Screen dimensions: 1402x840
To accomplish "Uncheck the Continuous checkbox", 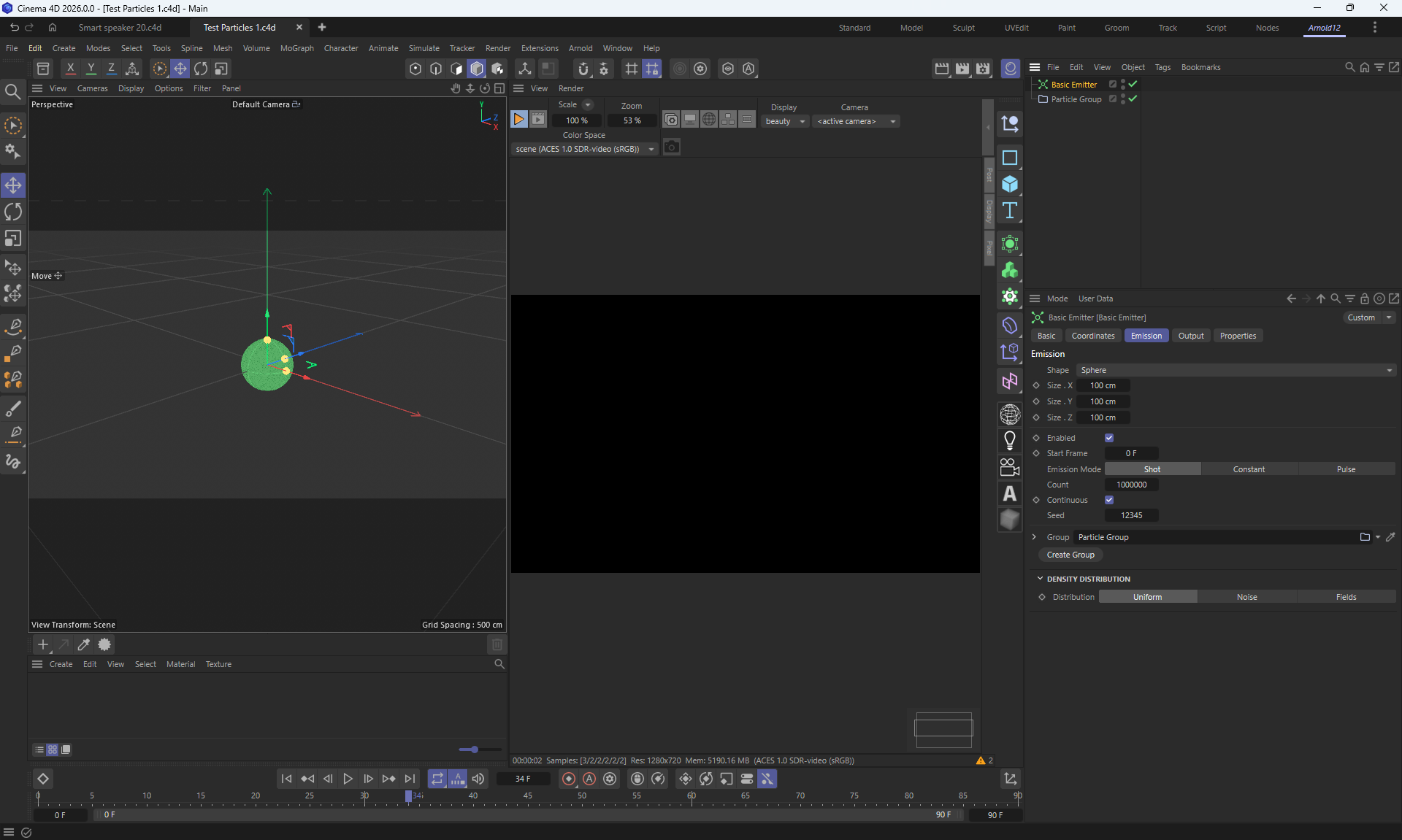I will [x=1109, y=500].
